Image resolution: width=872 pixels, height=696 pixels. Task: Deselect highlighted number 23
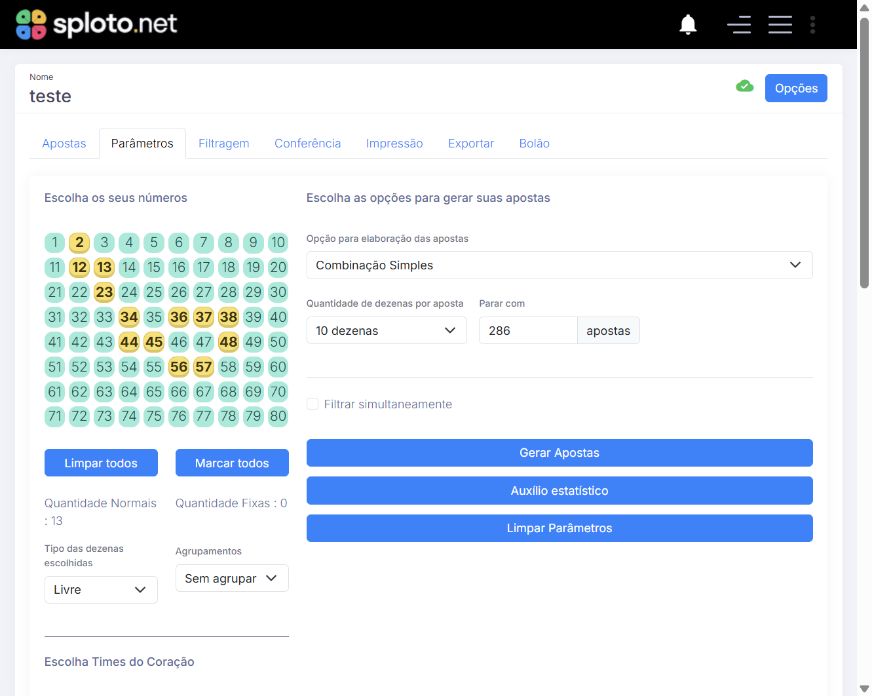click(x=104, y=292)
